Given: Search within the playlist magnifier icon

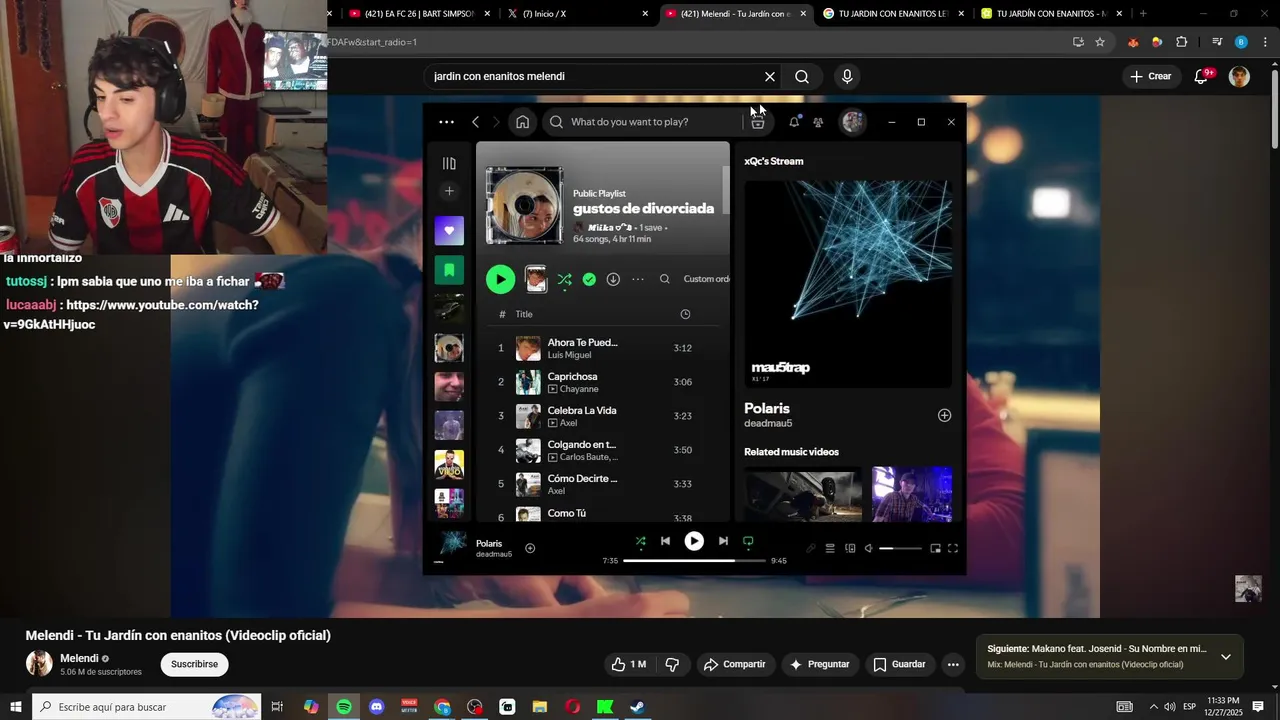Looking at the screenshot, I should 665,280.
